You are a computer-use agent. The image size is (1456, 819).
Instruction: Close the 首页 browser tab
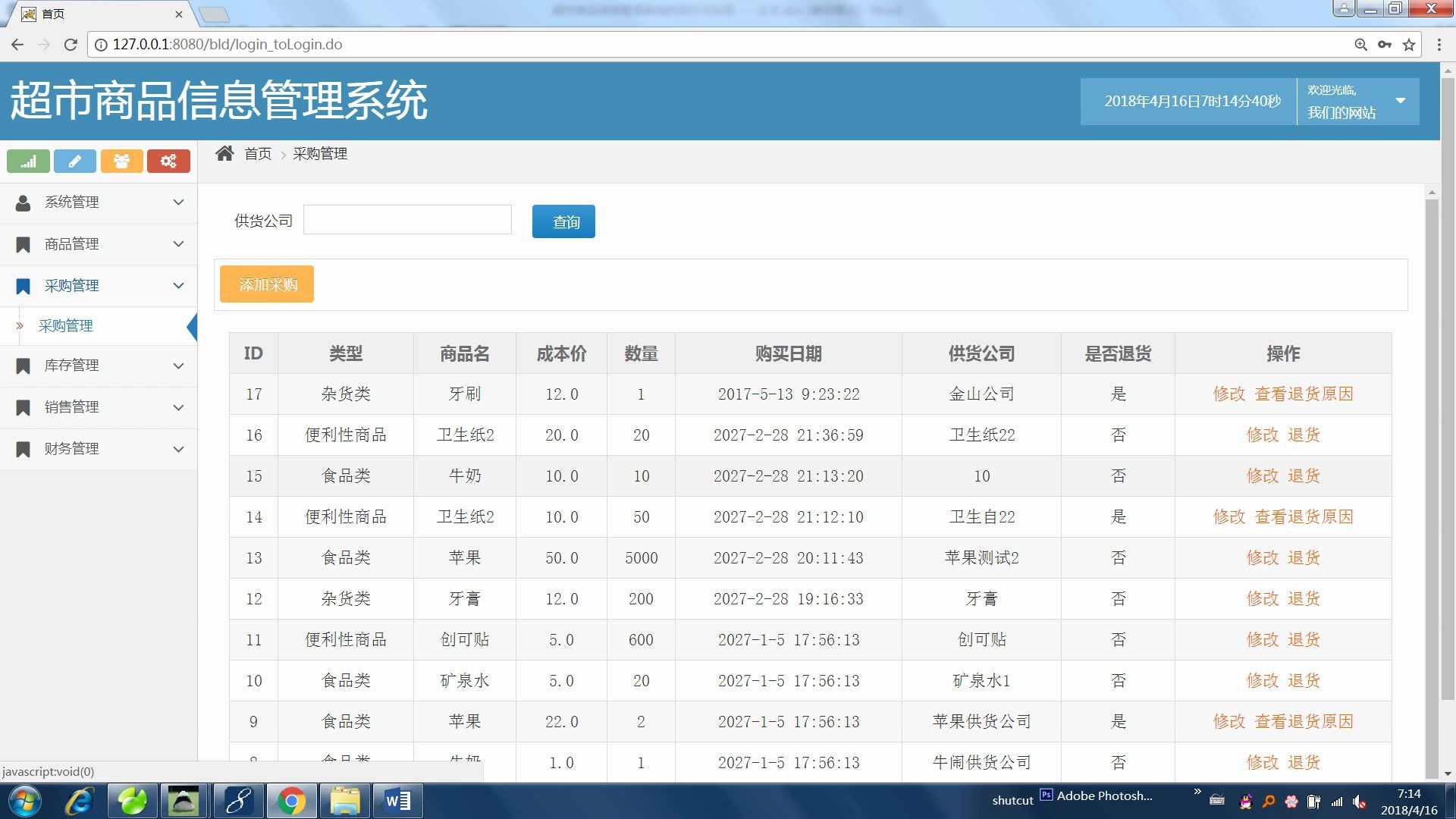point(179,14)
